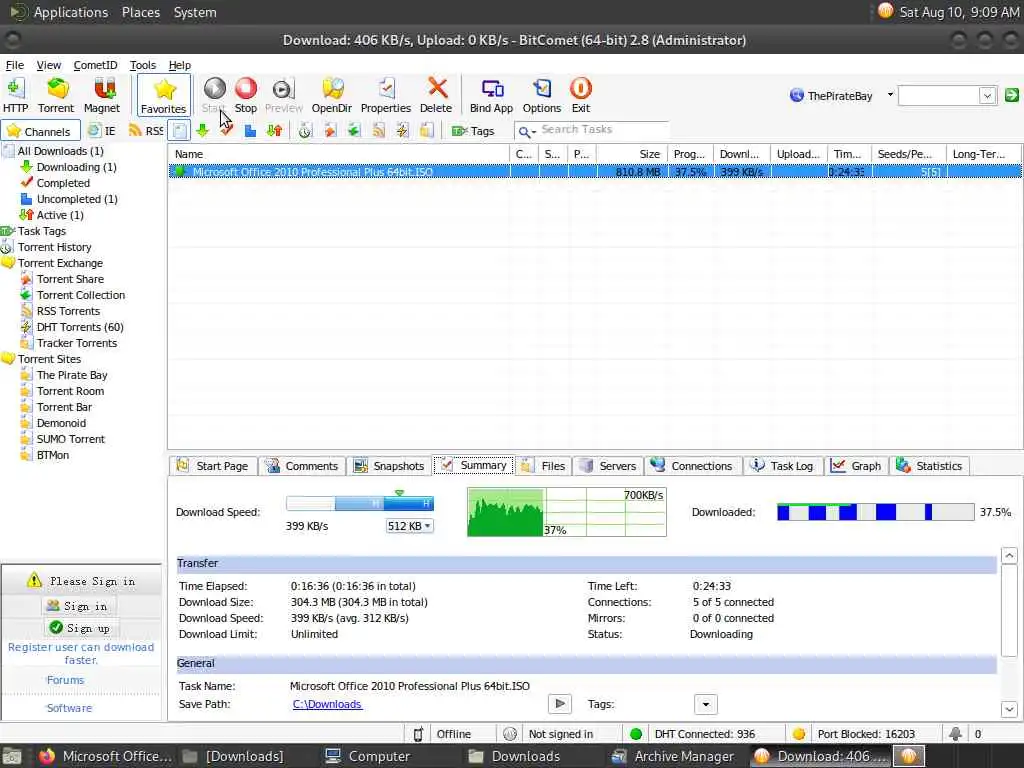Screen dimensions: 1024x768
Task: Toggle the Active tasks filter icon
Action: click(274, 131)
